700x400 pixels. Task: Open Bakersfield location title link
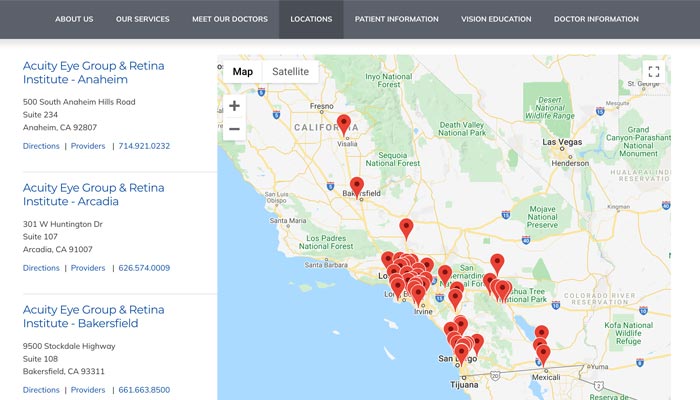(x=94, y=316)
